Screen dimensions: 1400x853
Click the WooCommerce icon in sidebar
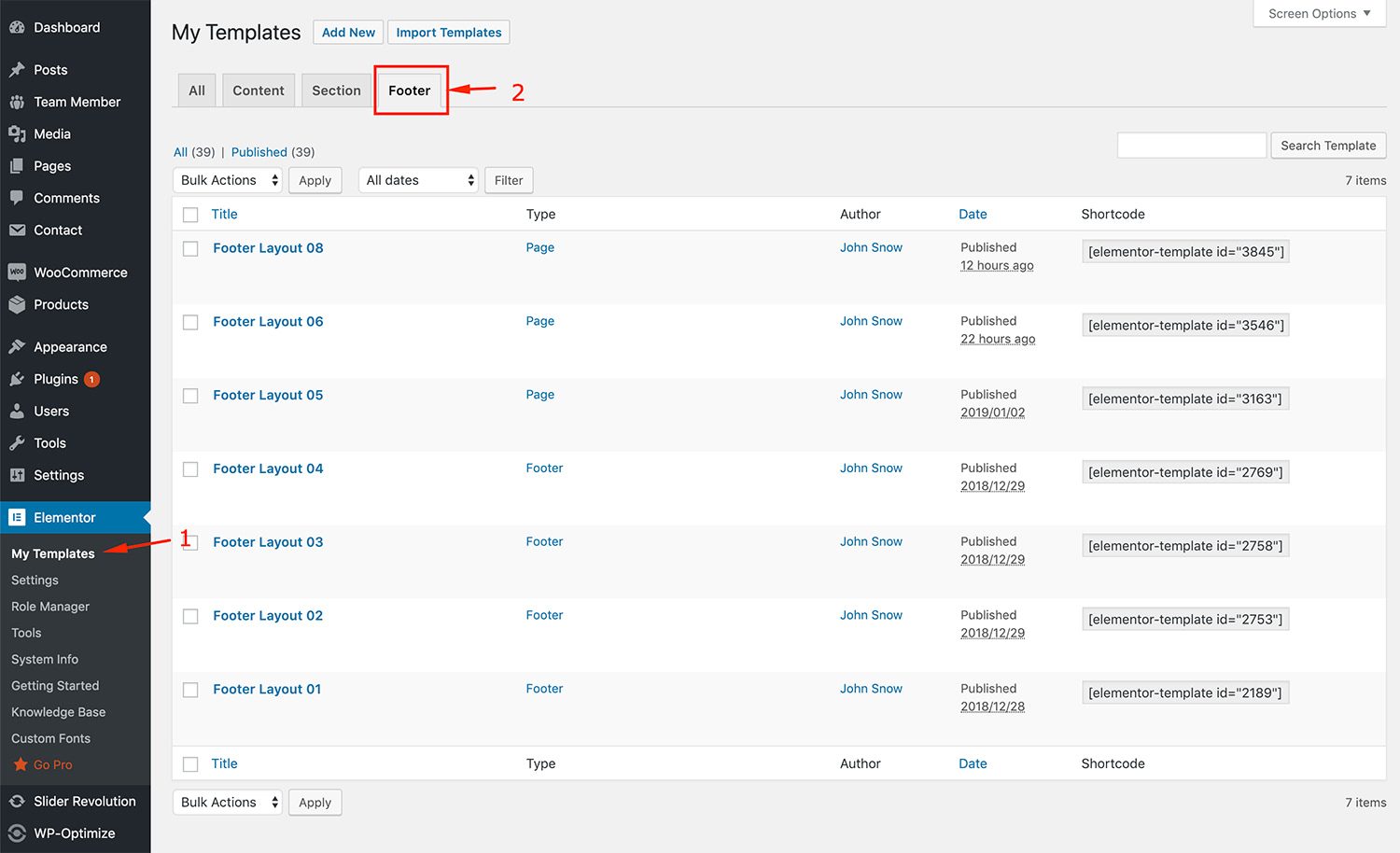pyautogui.click(x=17, y=273)
